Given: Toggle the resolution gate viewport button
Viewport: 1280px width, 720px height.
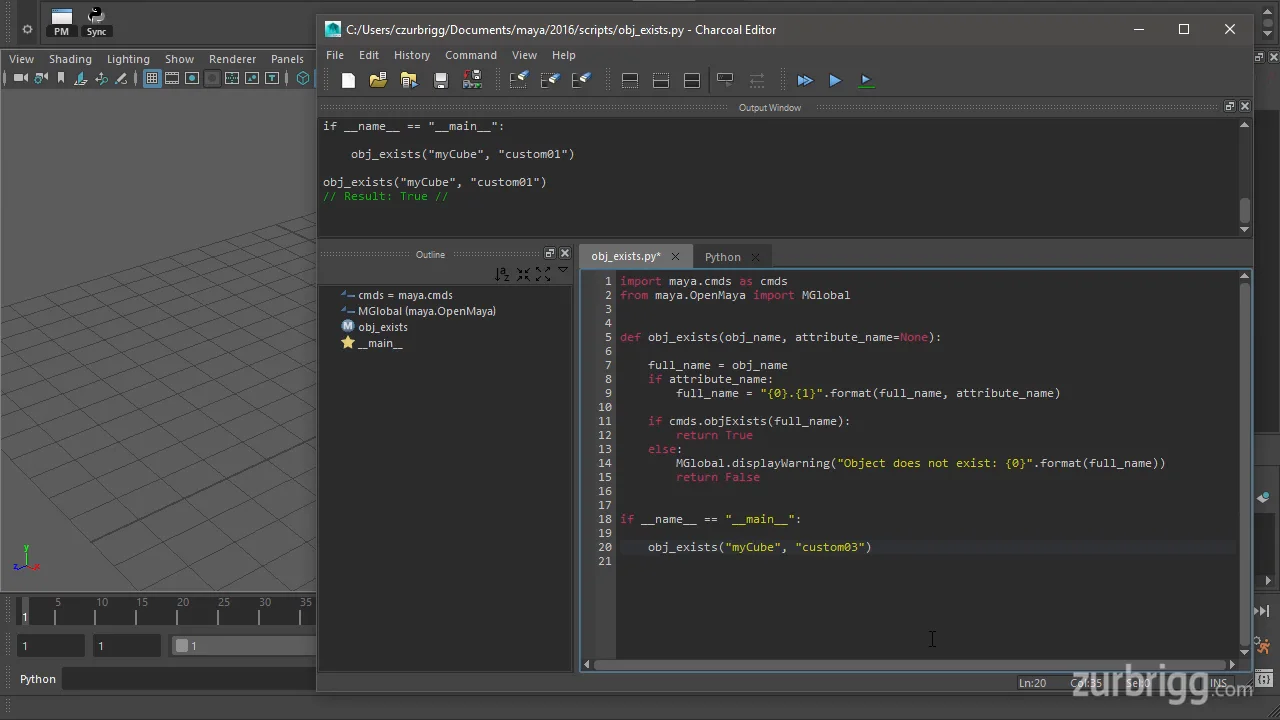Looking at the screenshot, I should [x=192, y=79].
